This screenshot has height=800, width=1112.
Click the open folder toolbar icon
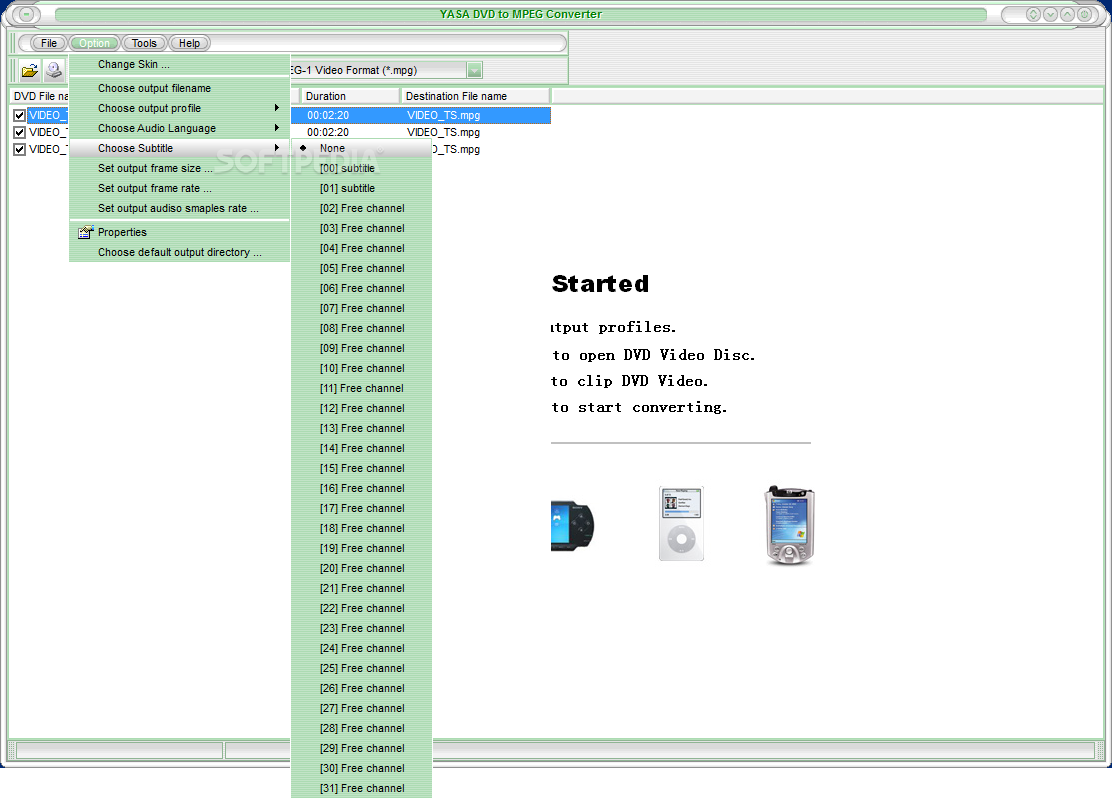click(30, 70)
